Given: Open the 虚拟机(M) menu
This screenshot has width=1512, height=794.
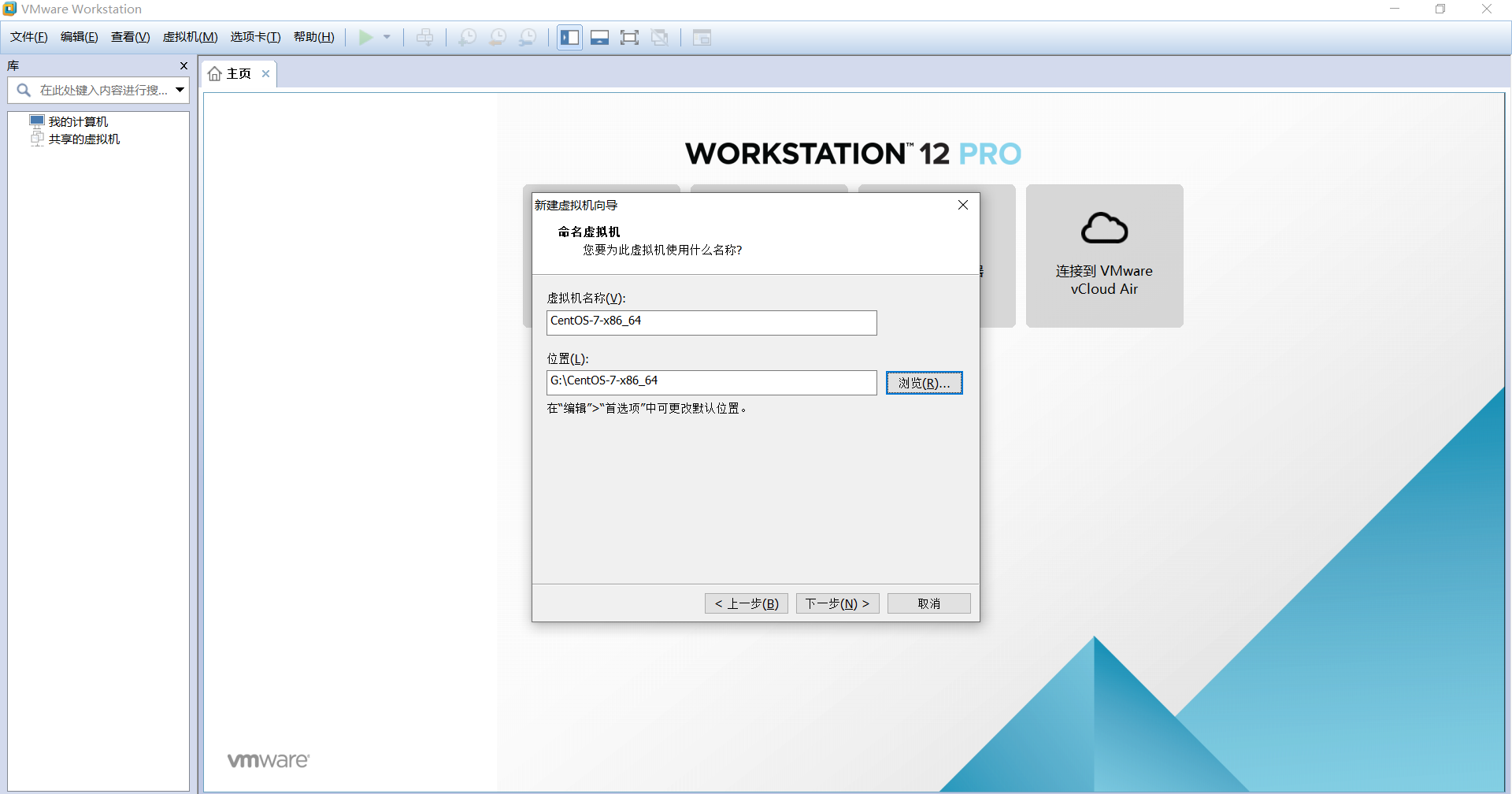Looking at the screenshot, I should tap(191, 37).
